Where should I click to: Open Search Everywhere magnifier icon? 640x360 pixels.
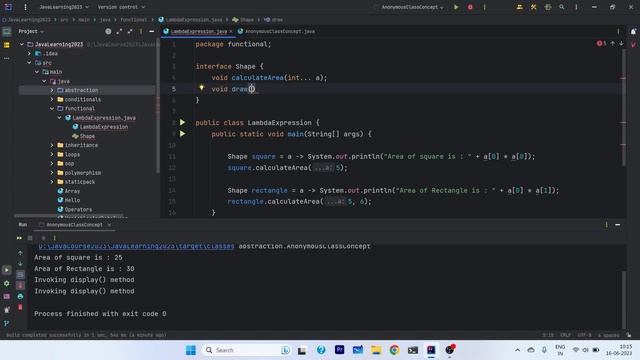562,7
